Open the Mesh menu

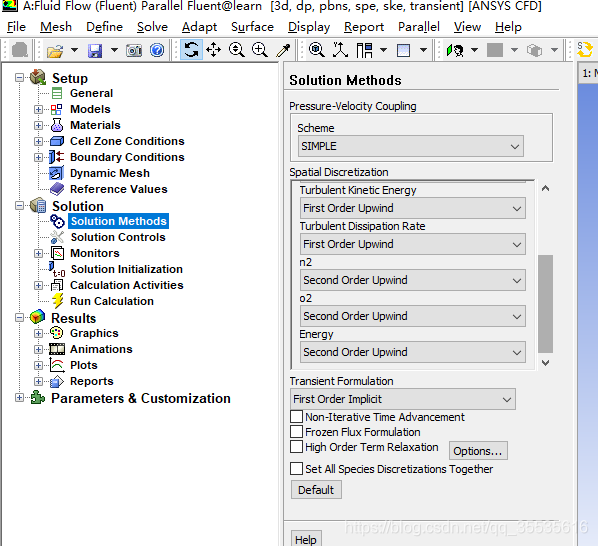point(56,27)
